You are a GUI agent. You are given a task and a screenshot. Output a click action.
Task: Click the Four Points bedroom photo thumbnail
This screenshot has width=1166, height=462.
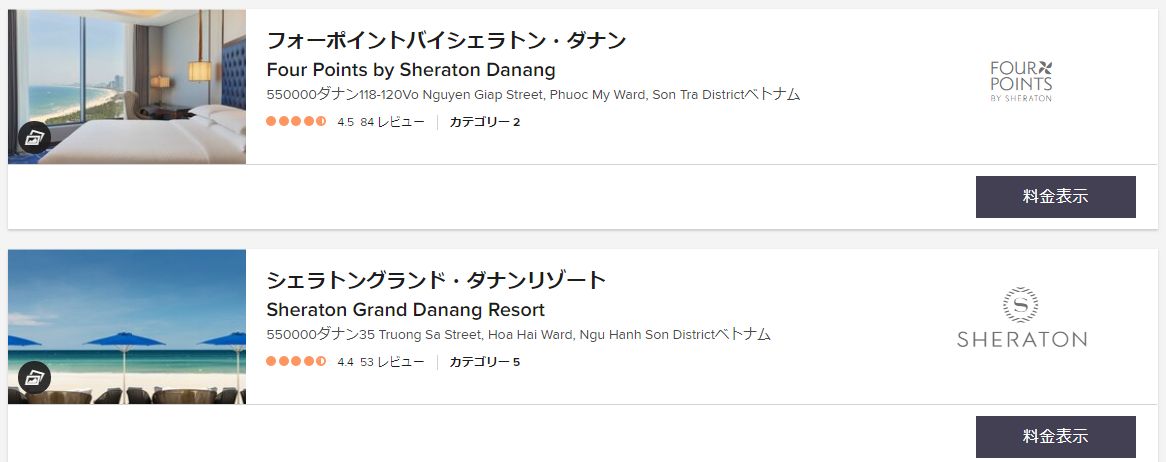point(127,86)
